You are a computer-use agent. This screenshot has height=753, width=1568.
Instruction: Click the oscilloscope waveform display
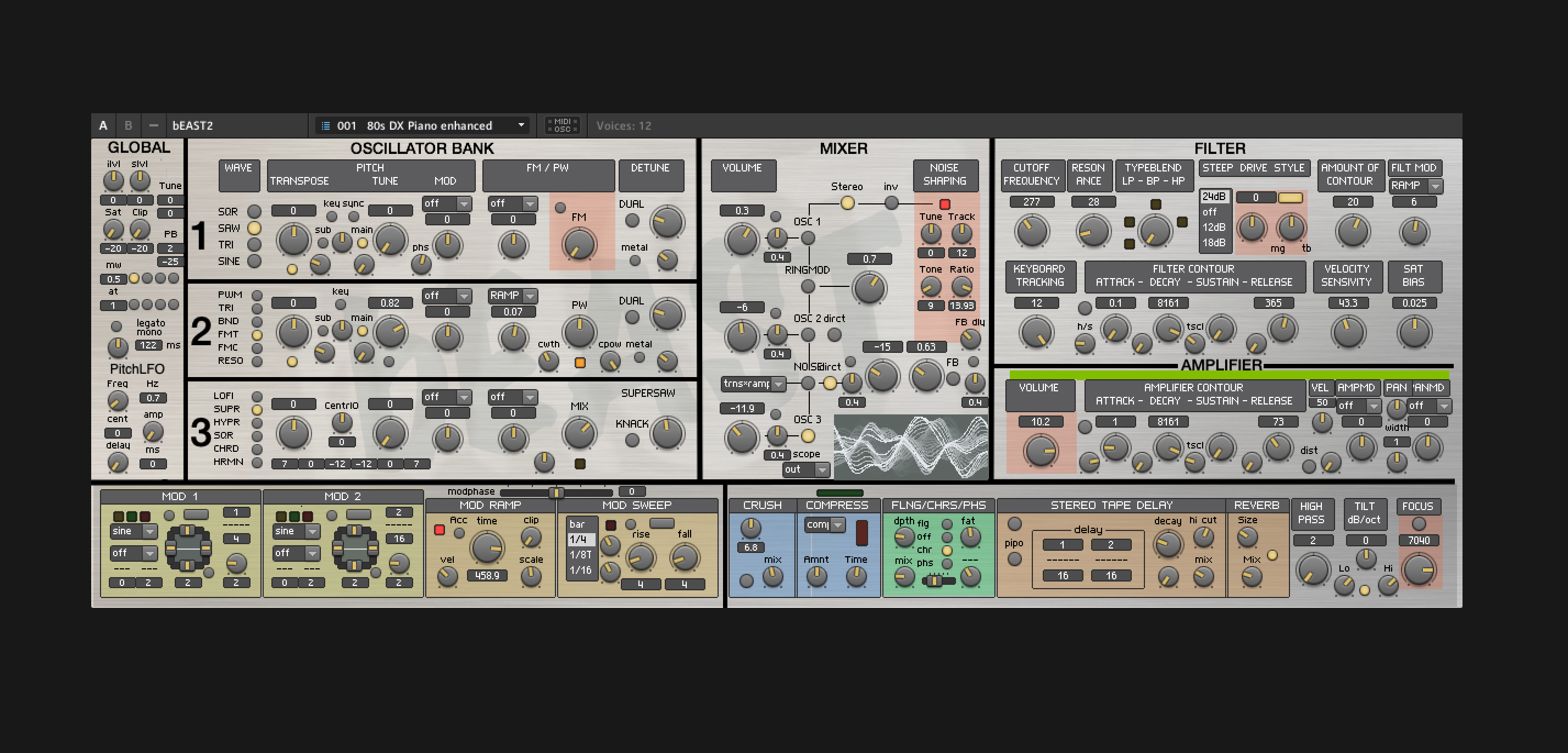coord(910,447)
